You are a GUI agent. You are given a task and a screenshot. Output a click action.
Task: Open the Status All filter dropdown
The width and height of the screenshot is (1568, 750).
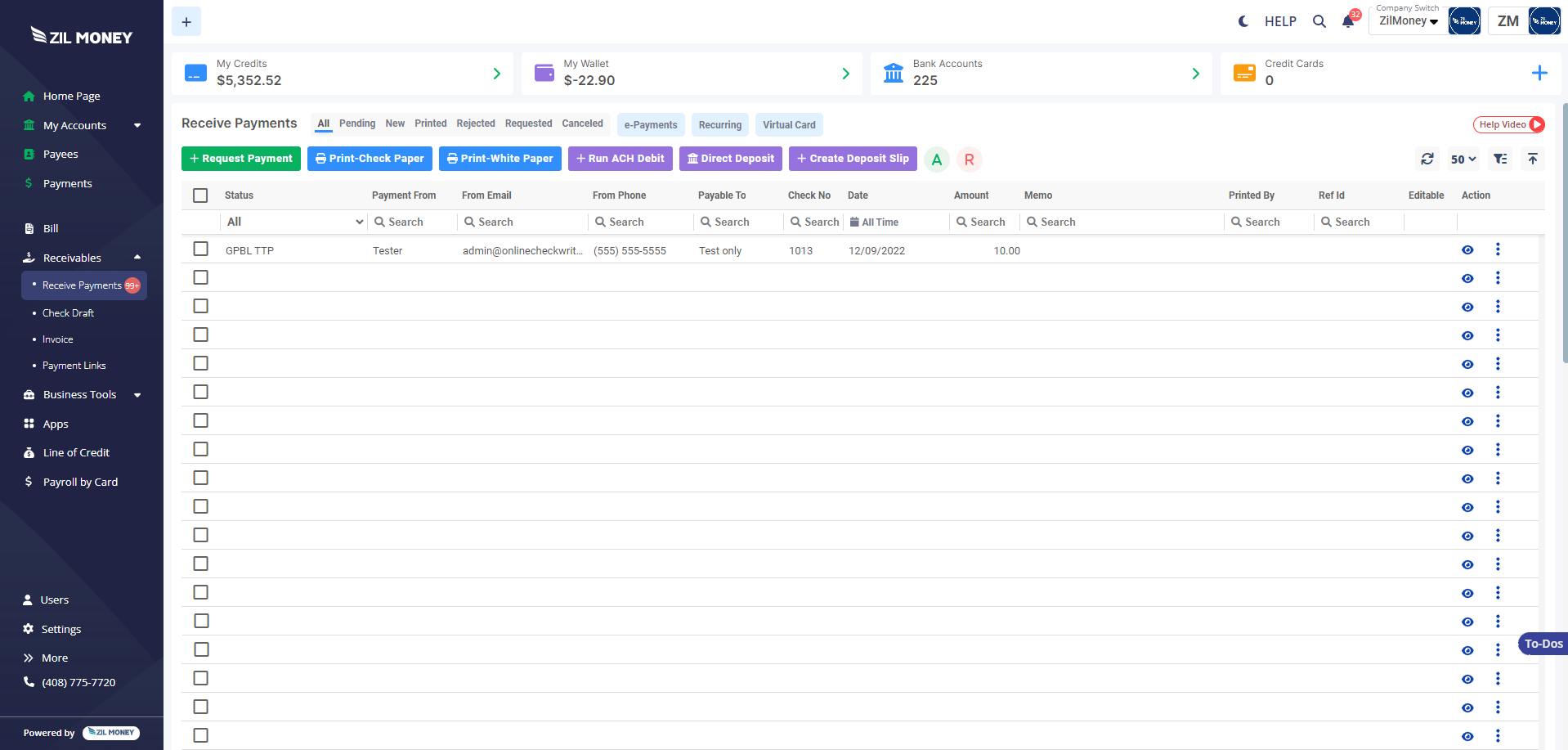pos(294,222)
